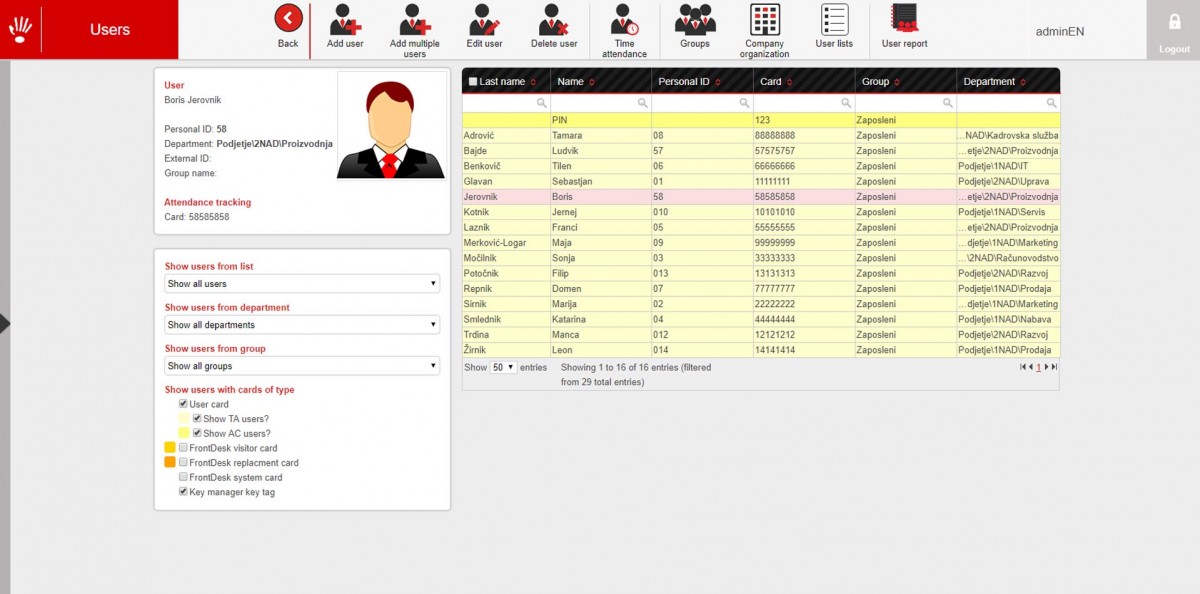The height and width of the screenshot is (594, 1200).
Task: Select the Kotnik Jernej row
Action: [x=761, y=212]
